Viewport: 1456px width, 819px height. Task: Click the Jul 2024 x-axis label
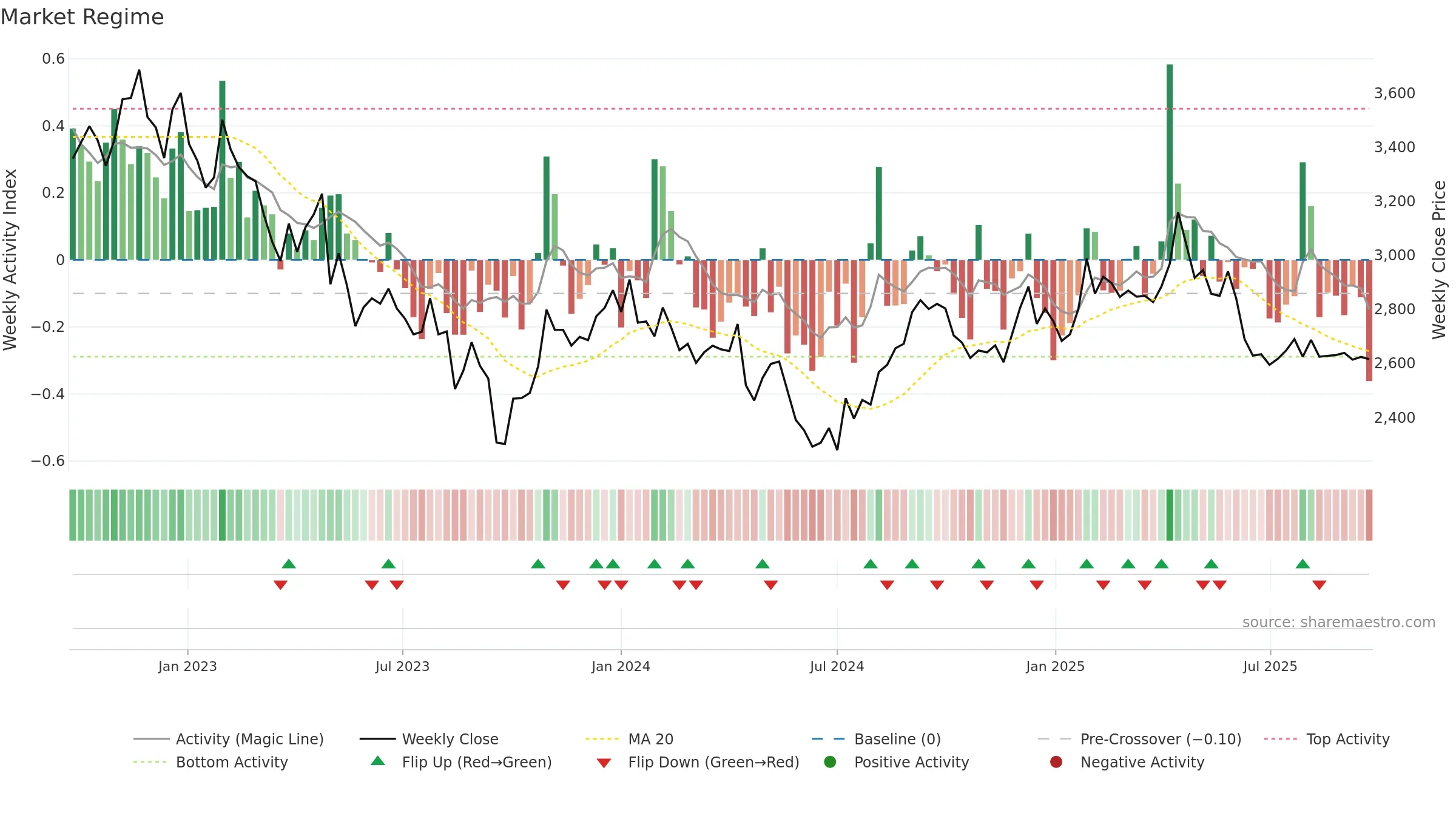pos(837,666)
